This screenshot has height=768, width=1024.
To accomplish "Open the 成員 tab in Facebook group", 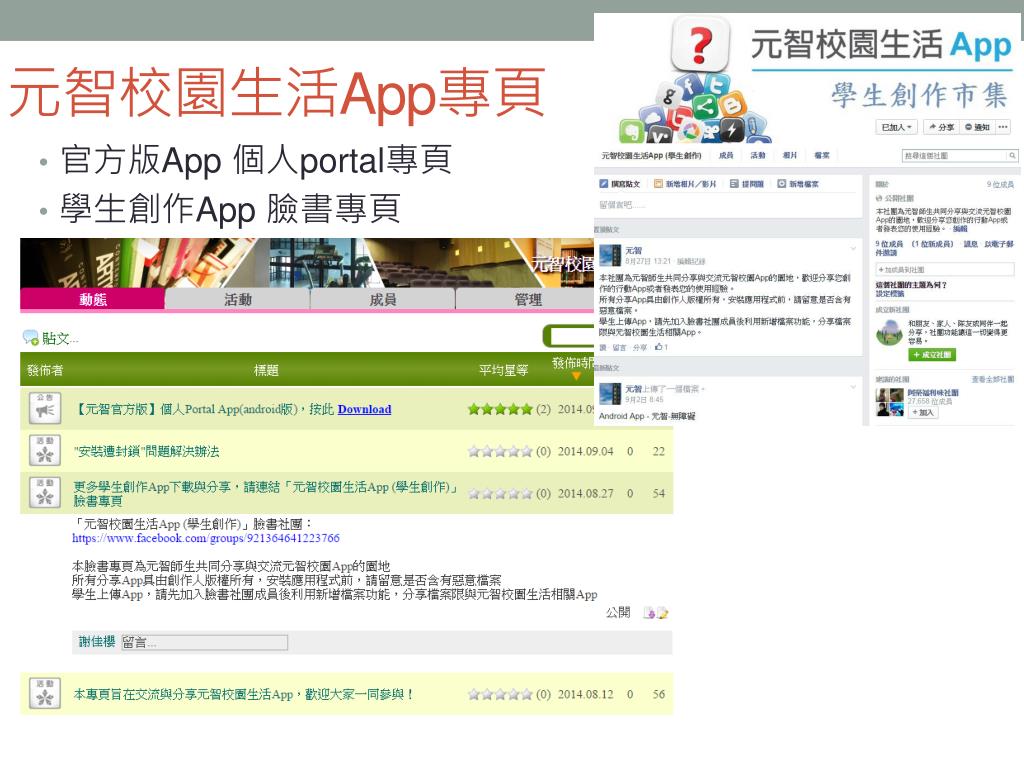I will [x=726, y=155].
